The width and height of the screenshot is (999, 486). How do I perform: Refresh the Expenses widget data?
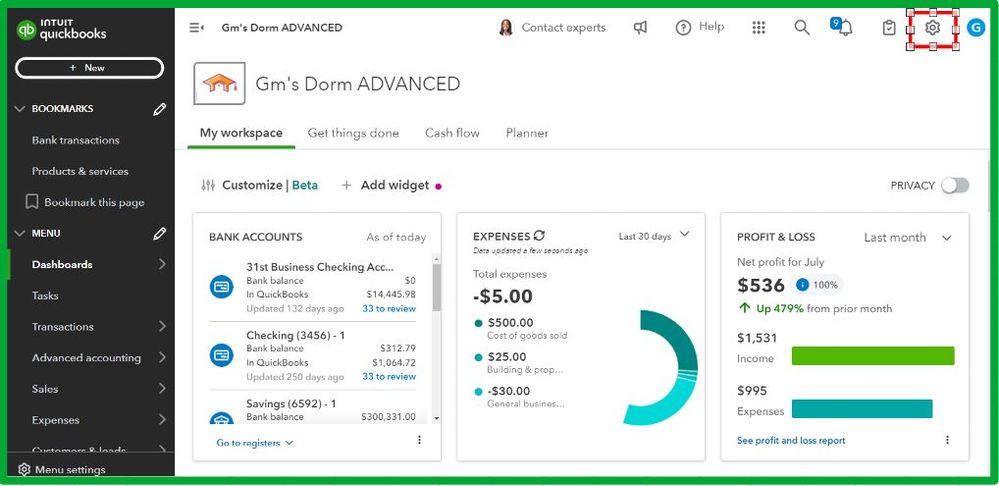coord(540,236)
